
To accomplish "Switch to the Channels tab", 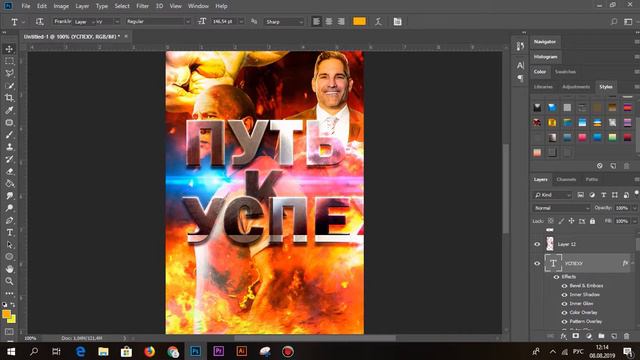I will (566, 180).
